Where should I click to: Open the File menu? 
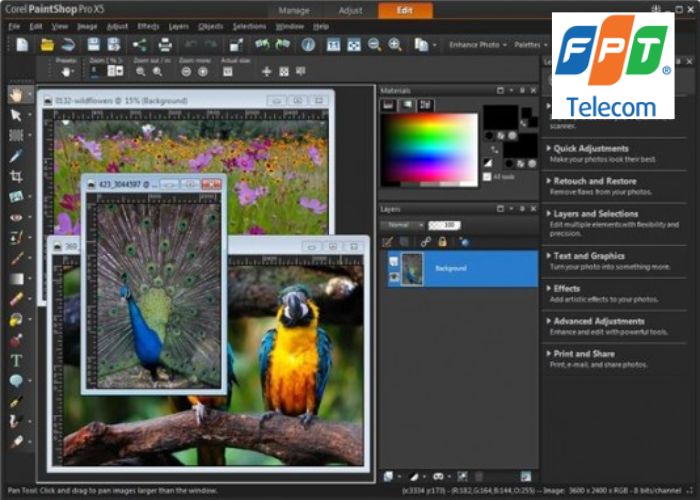pyautogui.click(x=14, y=27)
